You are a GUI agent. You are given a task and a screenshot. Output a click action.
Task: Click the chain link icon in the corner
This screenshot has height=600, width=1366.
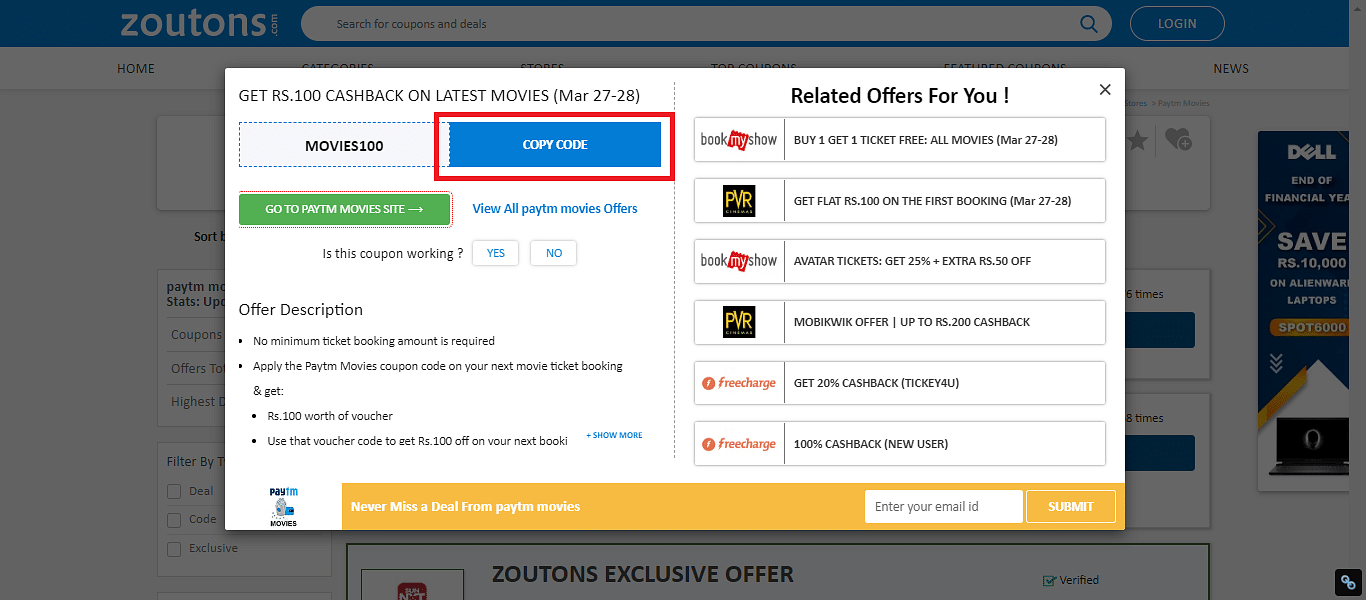[1348, 582]
